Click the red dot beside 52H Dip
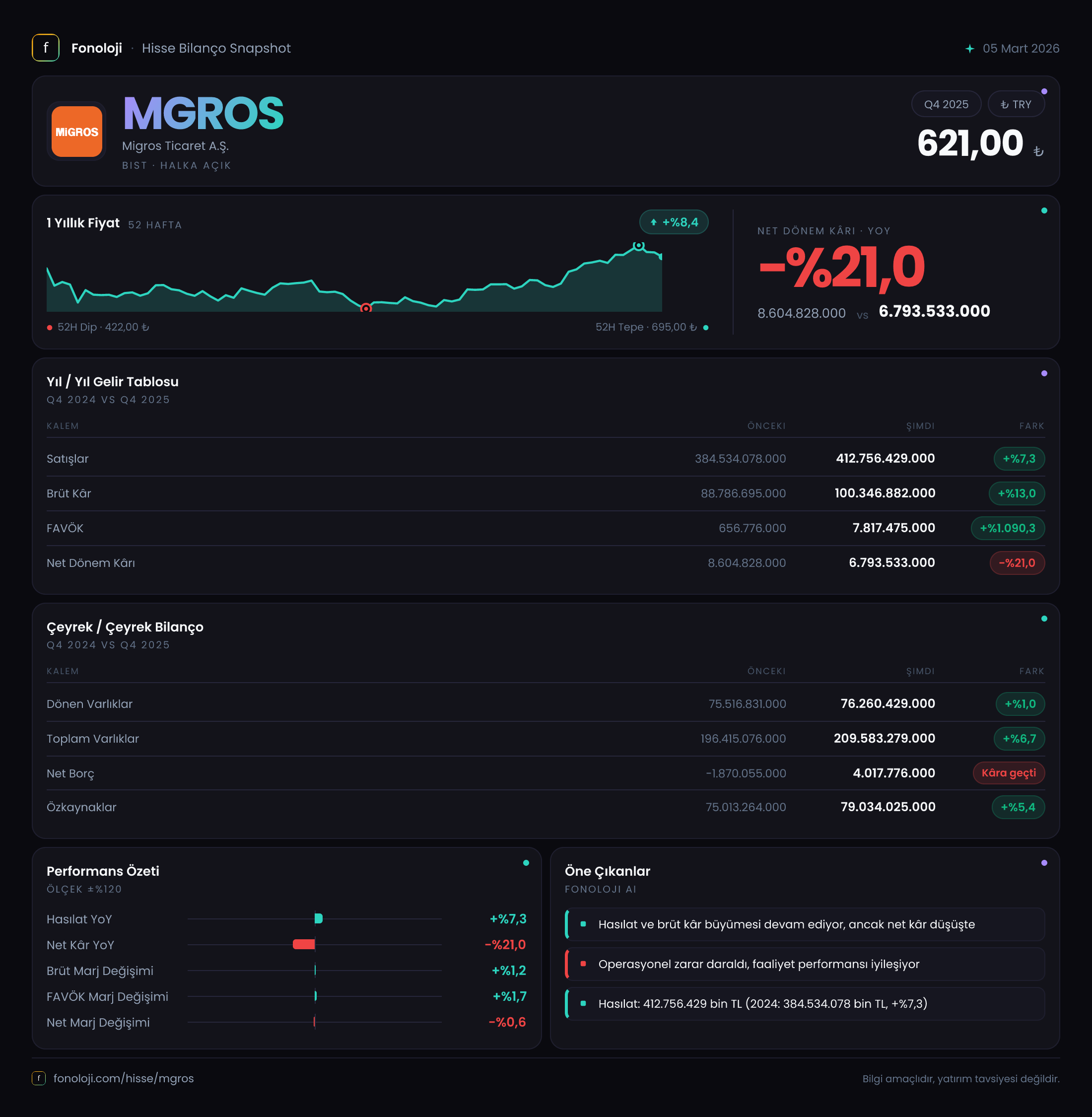 pyautogui.click(x=50, y=328)
